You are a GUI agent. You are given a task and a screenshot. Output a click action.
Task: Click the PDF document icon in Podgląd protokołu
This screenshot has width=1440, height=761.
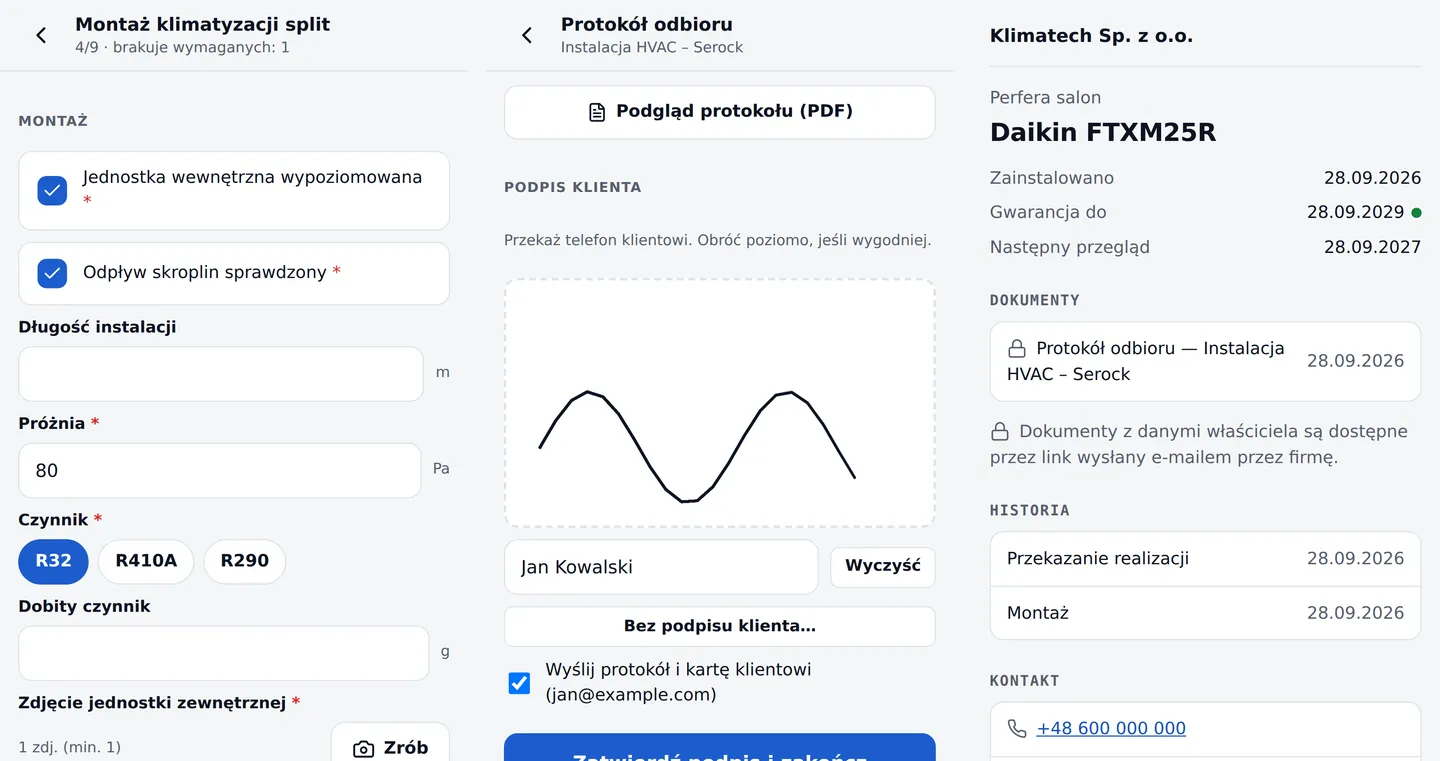pyautogui.click(x=597, y=112)
